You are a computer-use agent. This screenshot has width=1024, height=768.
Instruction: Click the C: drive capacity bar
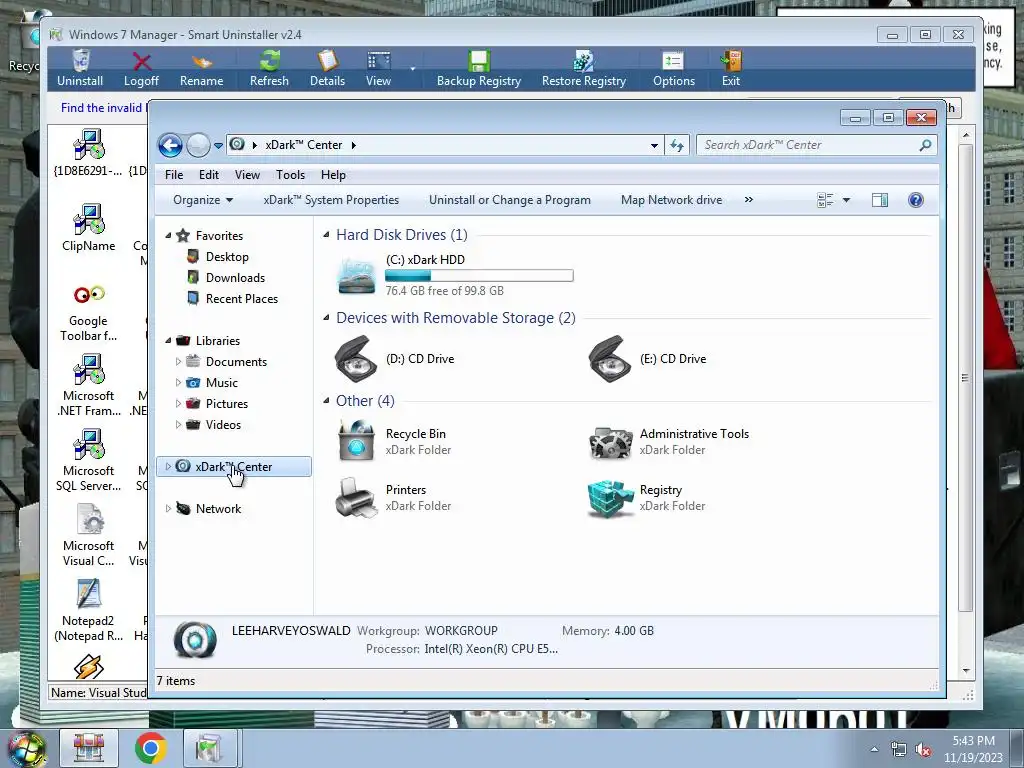(479, 276)
